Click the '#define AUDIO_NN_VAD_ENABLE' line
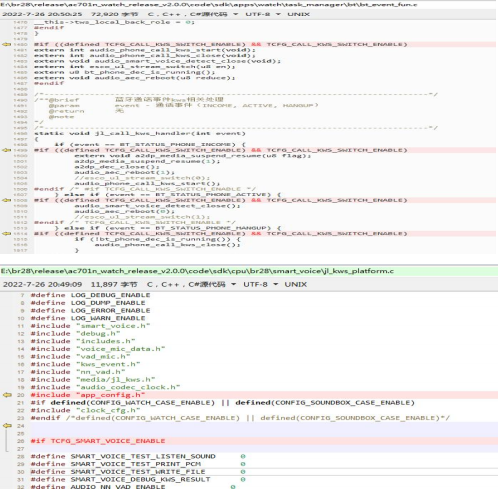Screen dimensions: 498x489 pyautogui.click(x=133, y=487)
